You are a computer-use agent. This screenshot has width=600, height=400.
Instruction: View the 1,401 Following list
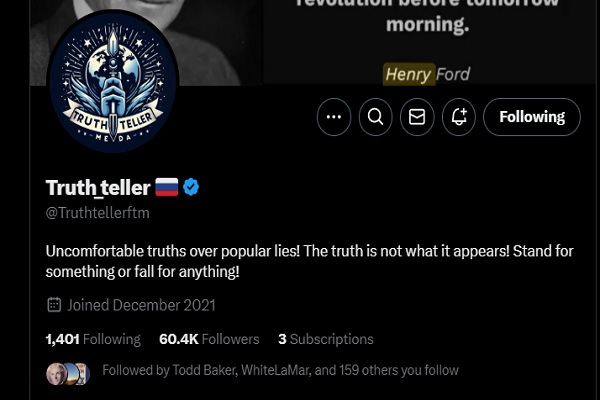tap(93, 339)
